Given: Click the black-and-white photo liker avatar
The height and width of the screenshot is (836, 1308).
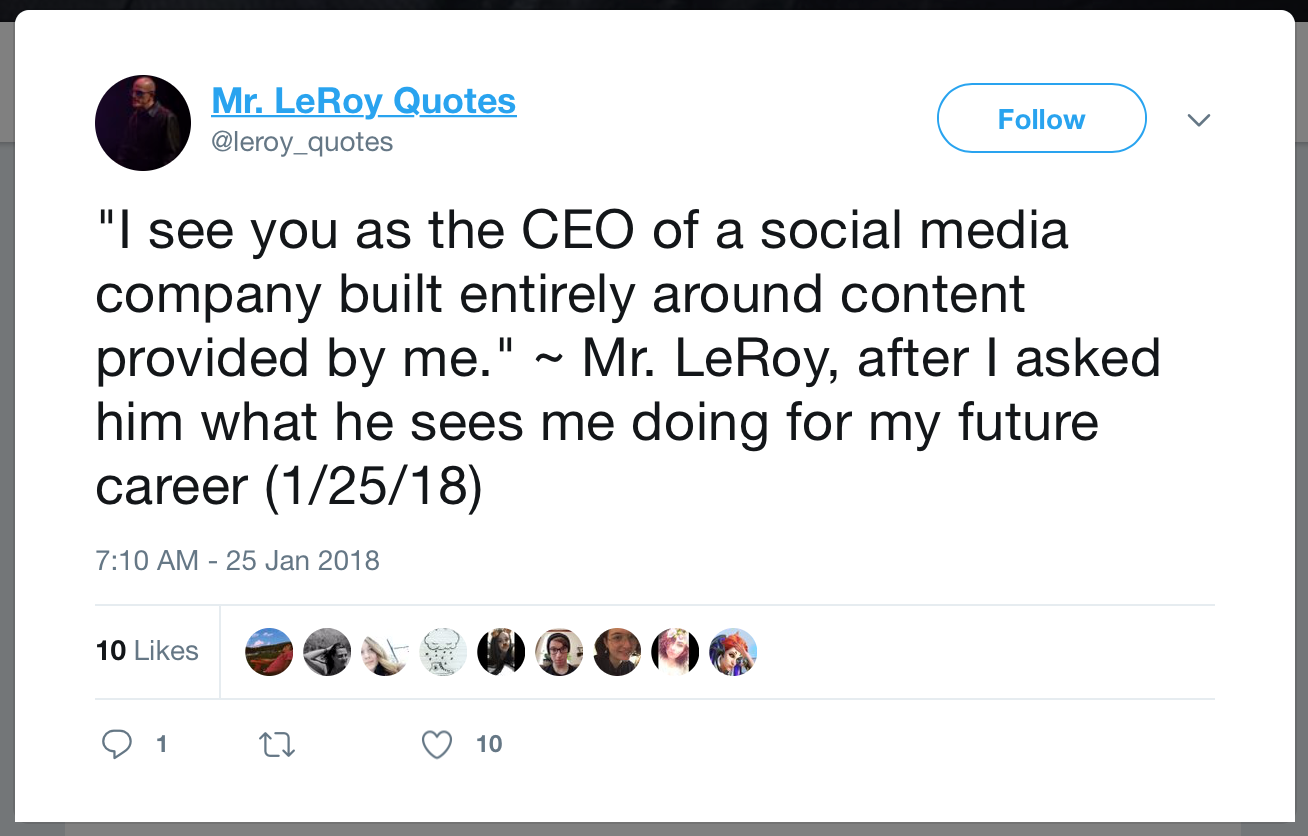Looking at the screenshot, I should 327,652.
